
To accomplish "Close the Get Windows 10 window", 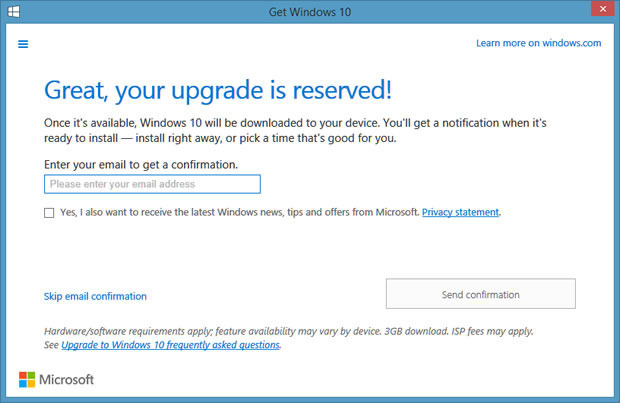I will 603,8.
